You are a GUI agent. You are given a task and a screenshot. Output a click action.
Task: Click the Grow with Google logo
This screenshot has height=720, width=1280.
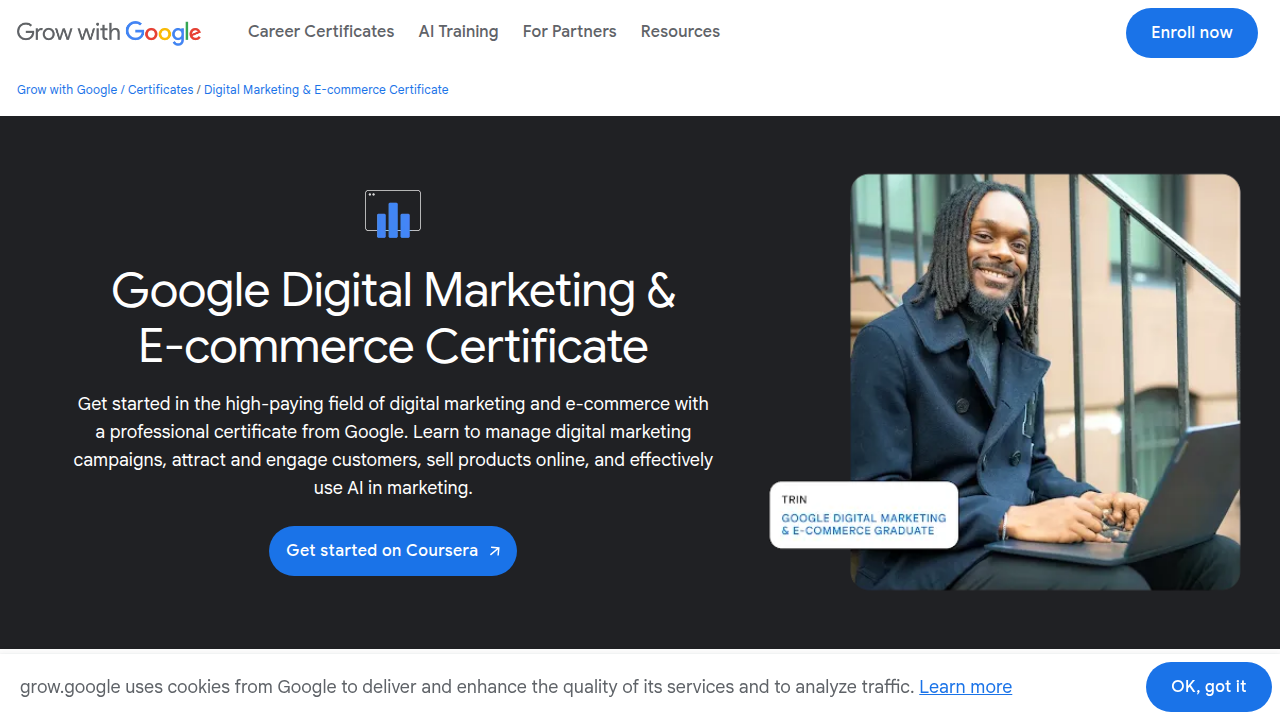(109, 32)
